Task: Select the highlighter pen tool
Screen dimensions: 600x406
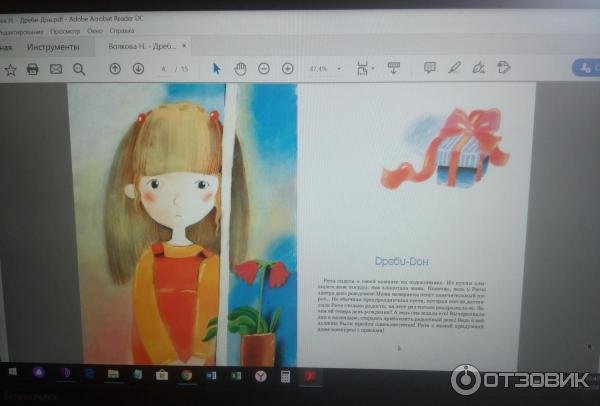Action: pos(455,68)
